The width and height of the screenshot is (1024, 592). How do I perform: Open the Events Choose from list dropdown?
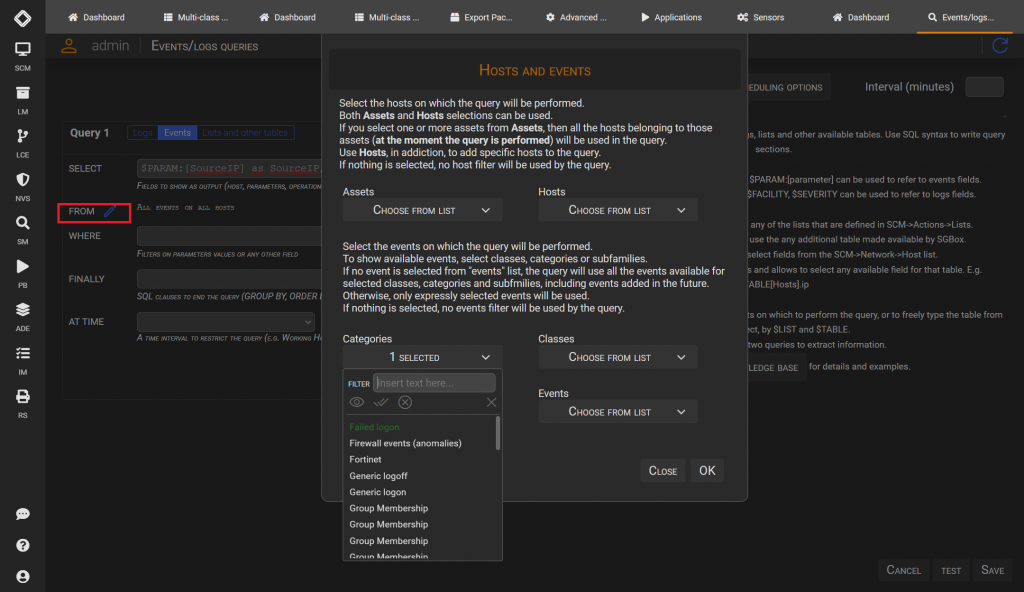point(618,412)
